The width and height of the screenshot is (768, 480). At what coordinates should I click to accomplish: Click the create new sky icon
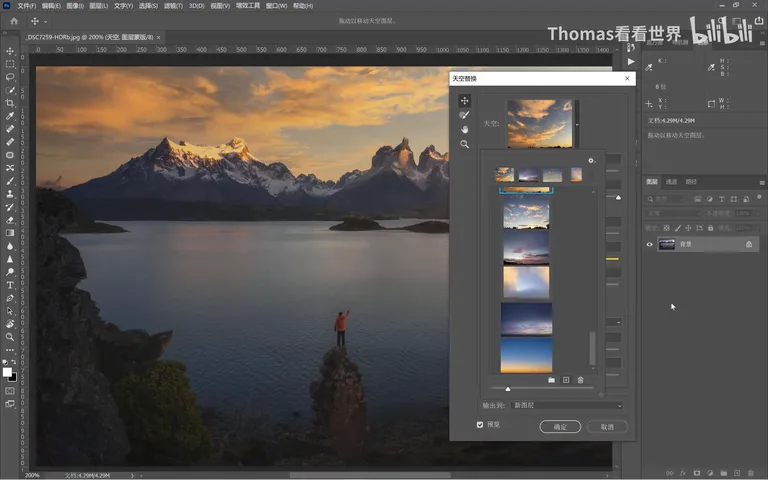coord(566,380)
